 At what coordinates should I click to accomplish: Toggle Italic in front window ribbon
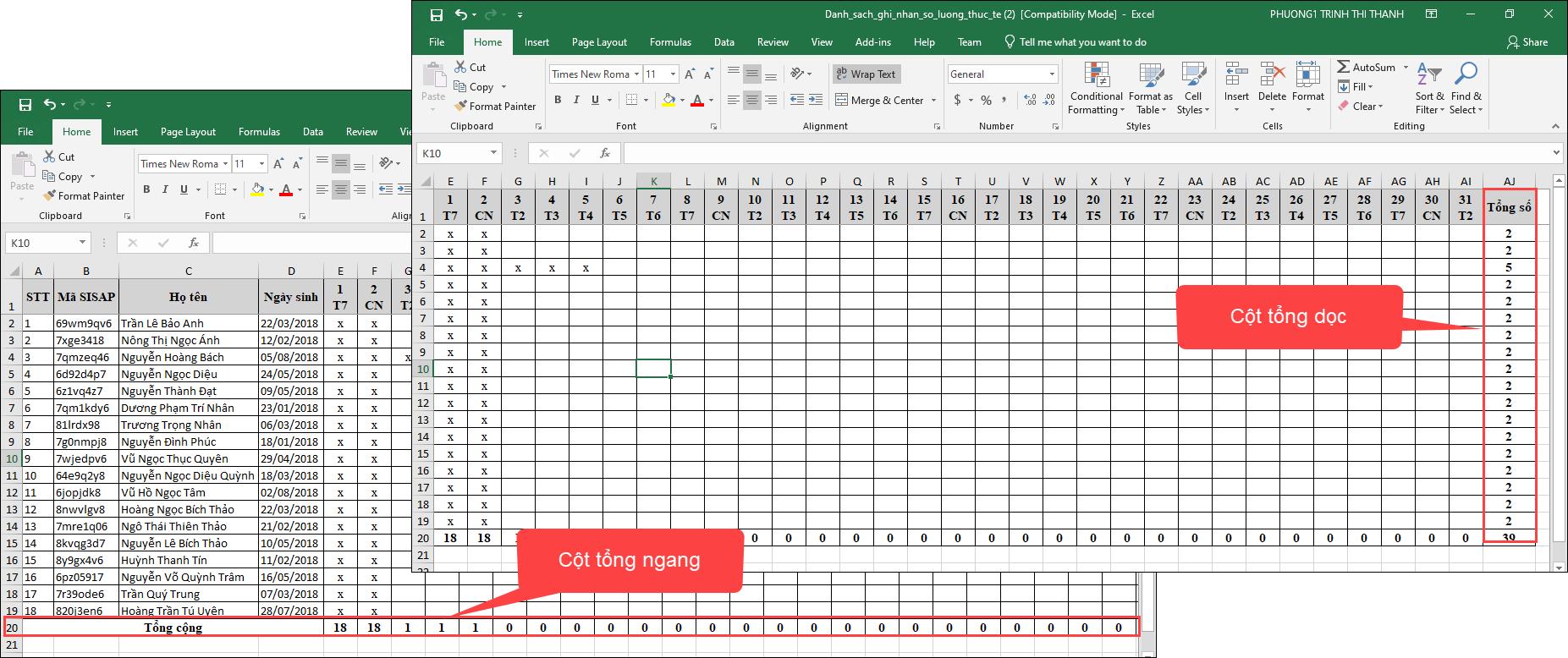point(576,100)
